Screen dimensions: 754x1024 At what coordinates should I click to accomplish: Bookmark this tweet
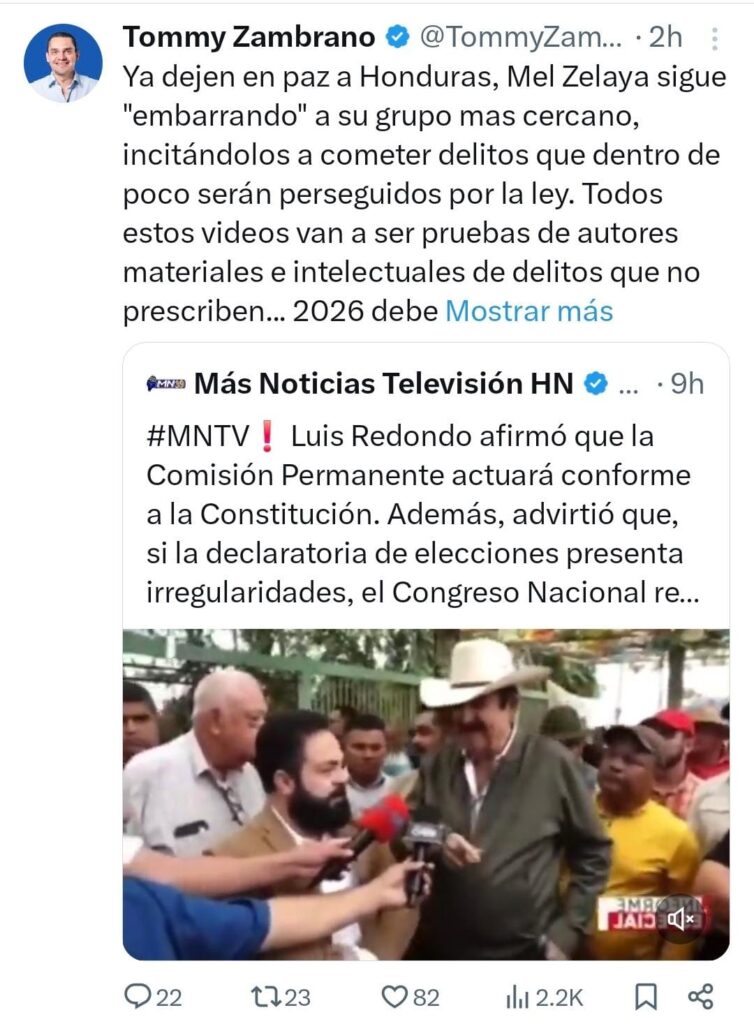pos(646,997)
